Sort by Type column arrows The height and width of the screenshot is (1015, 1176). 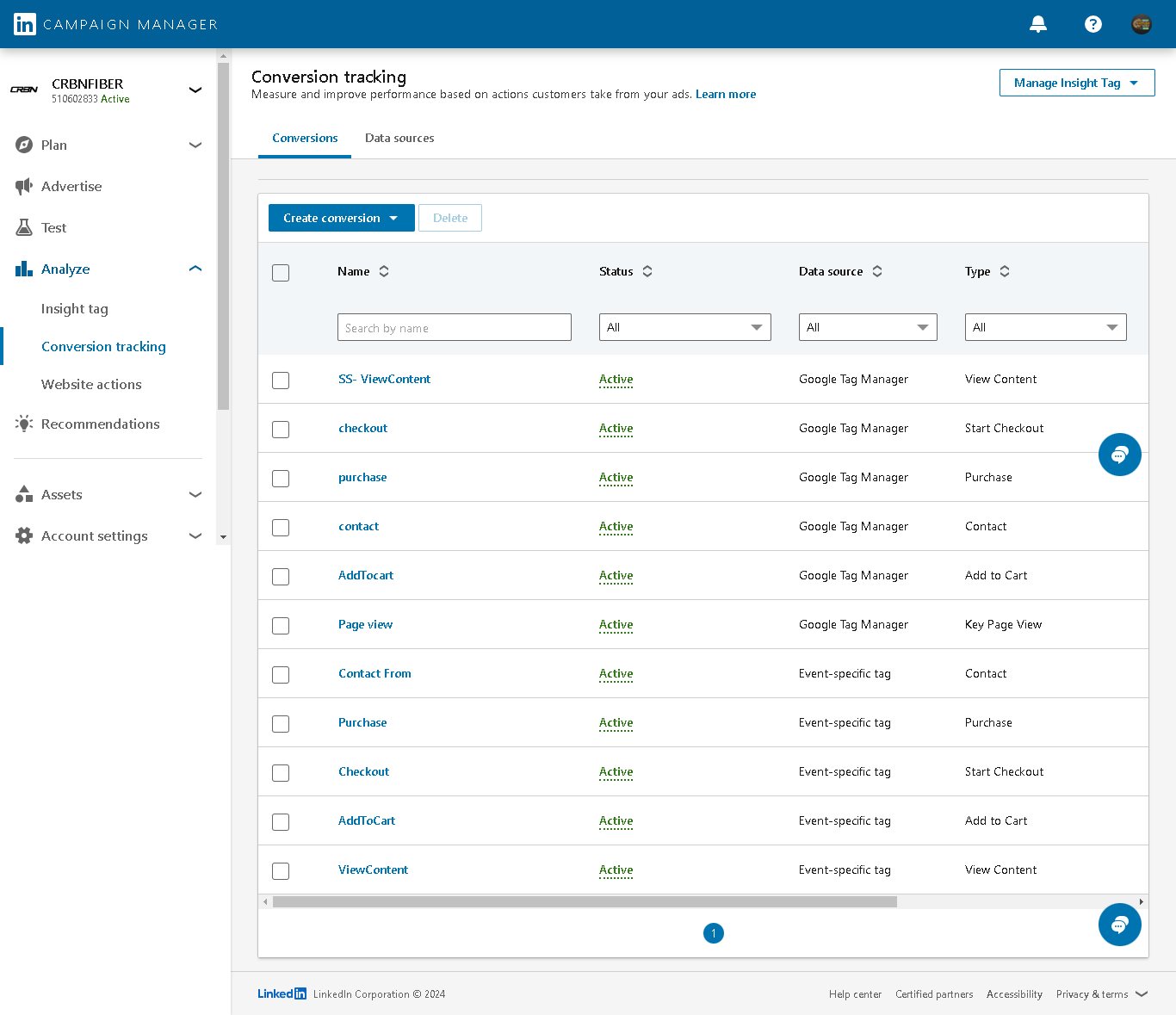click(1005, 271)
